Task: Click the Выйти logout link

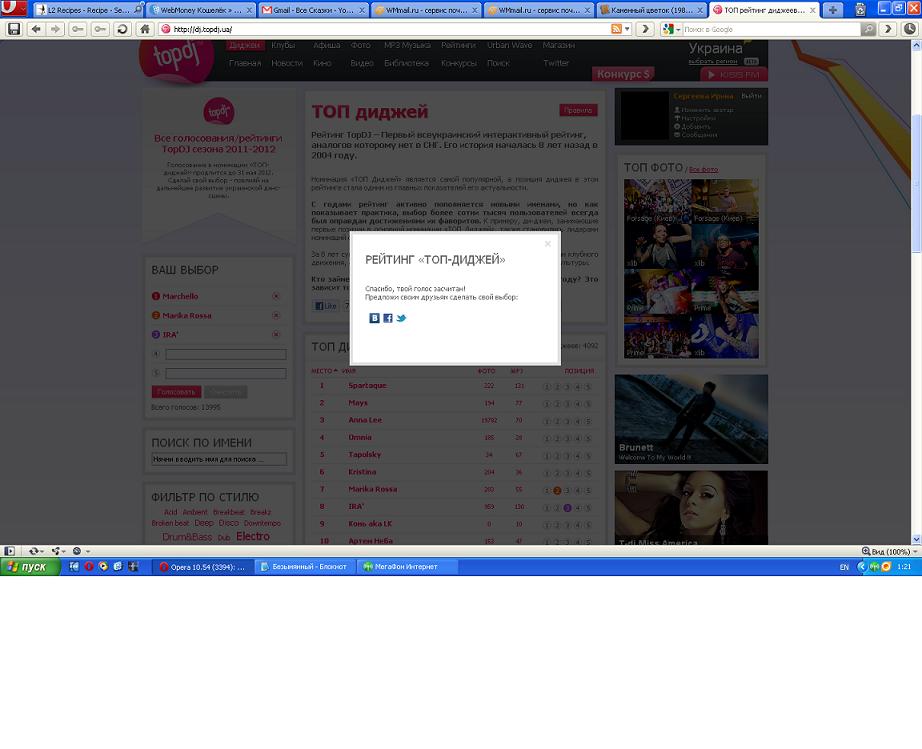Action: [751, 96]
